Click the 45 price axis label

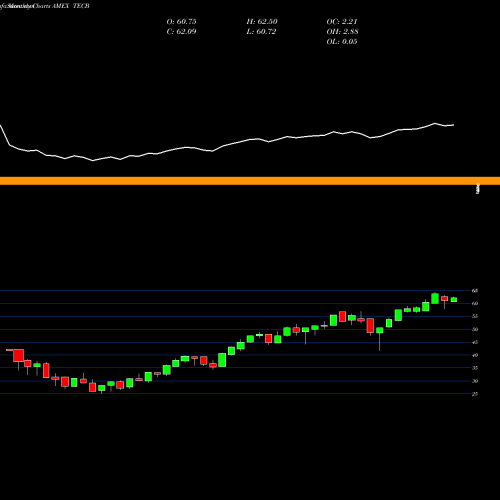click(475, 342)
